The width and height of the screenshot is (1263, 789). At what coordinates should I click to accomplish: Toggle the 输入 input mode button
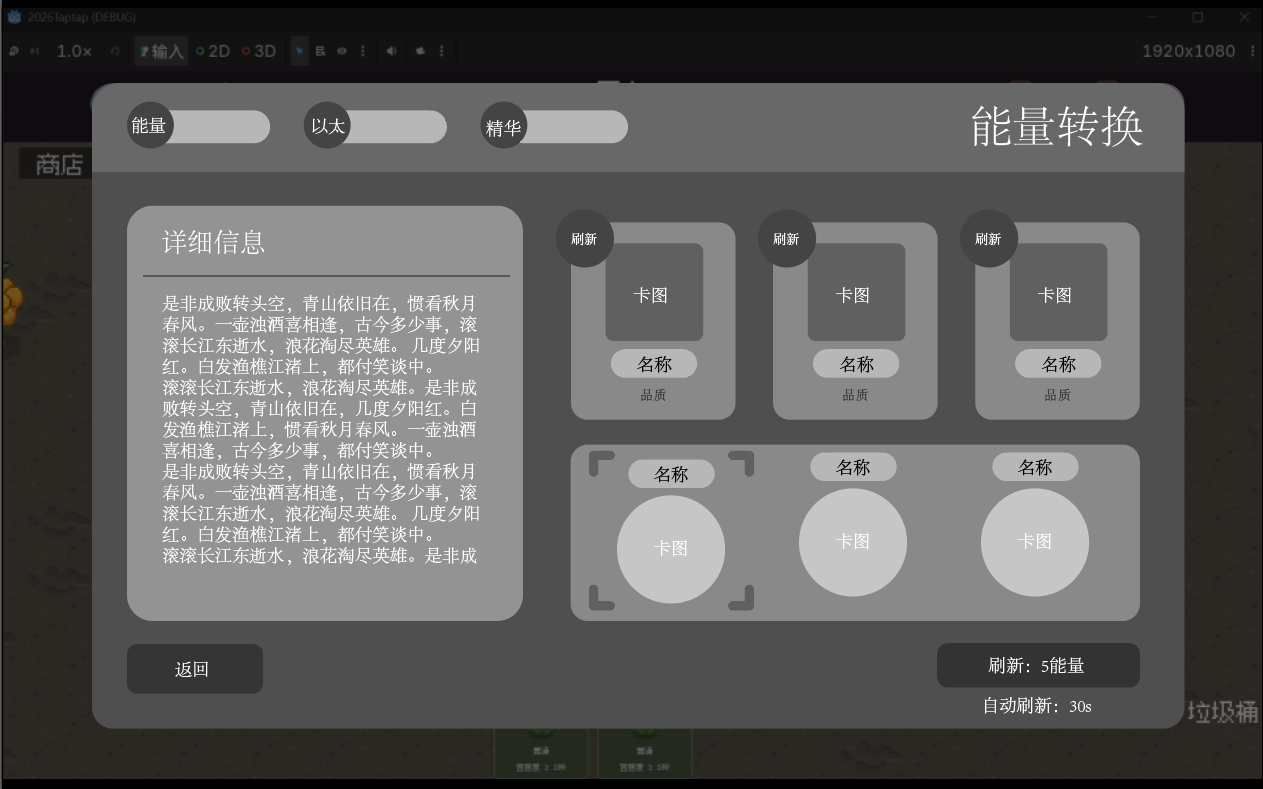161,51
